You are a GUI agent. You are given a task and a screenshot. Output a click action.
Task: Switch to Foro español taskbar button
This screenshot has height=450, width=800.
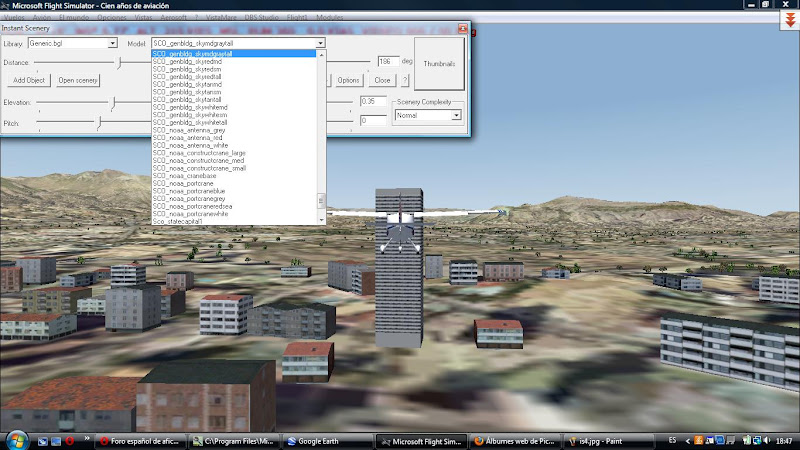pos(140,441)
